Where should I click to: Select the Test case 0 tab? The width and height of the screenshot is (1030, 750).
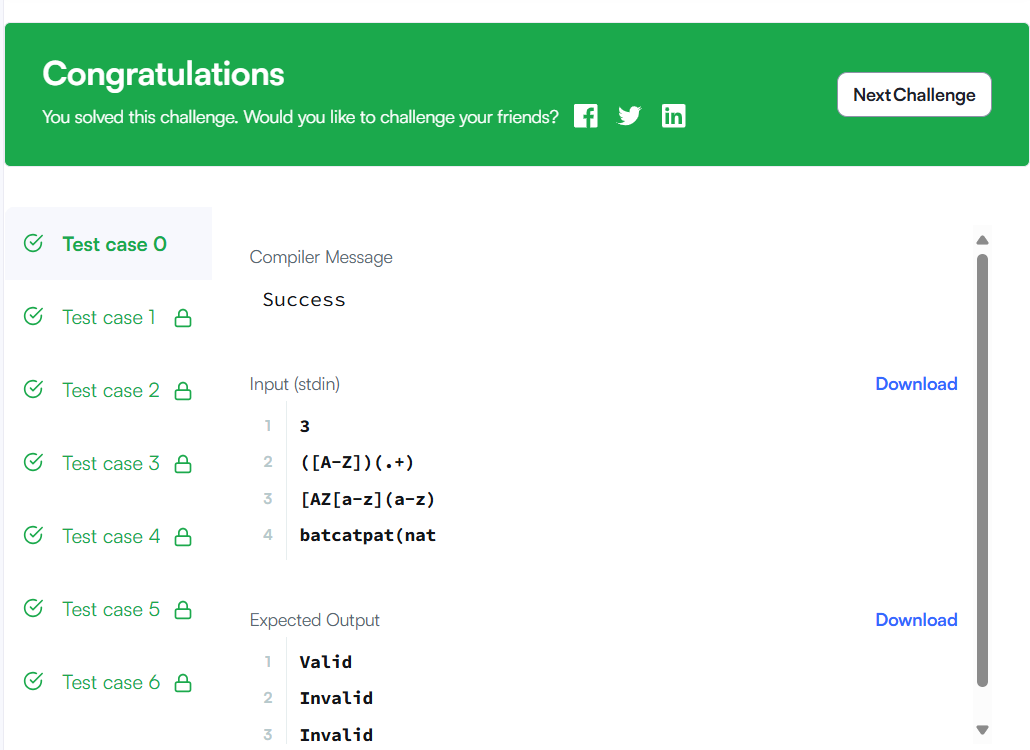[x=108, y=244]
